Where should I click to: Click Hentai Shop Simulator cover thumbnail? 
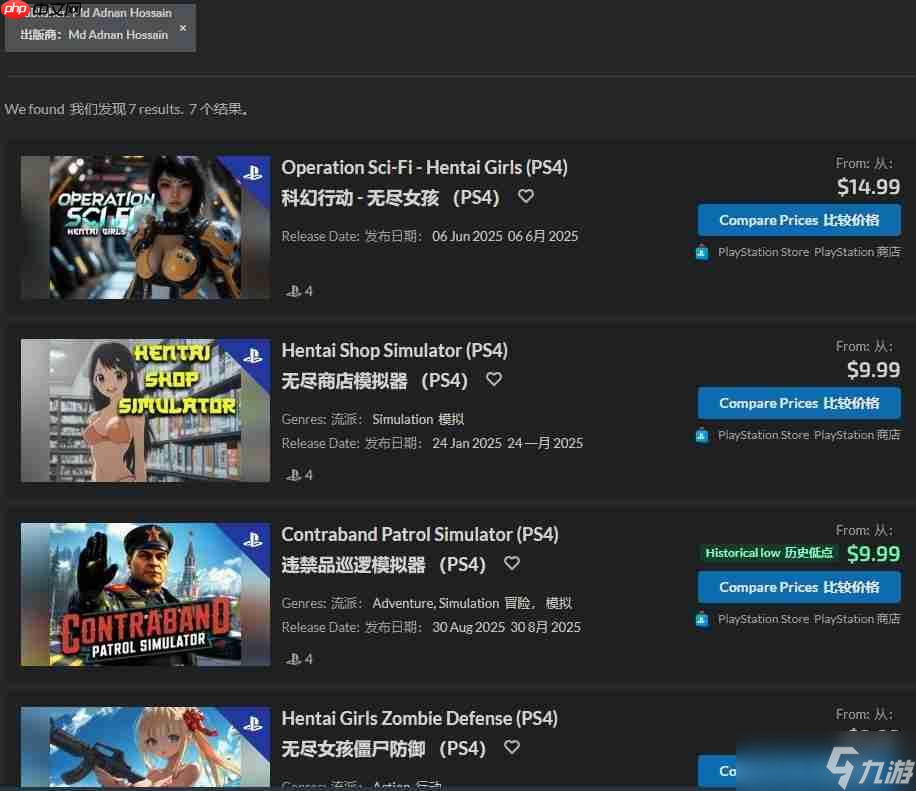point(145,410)
